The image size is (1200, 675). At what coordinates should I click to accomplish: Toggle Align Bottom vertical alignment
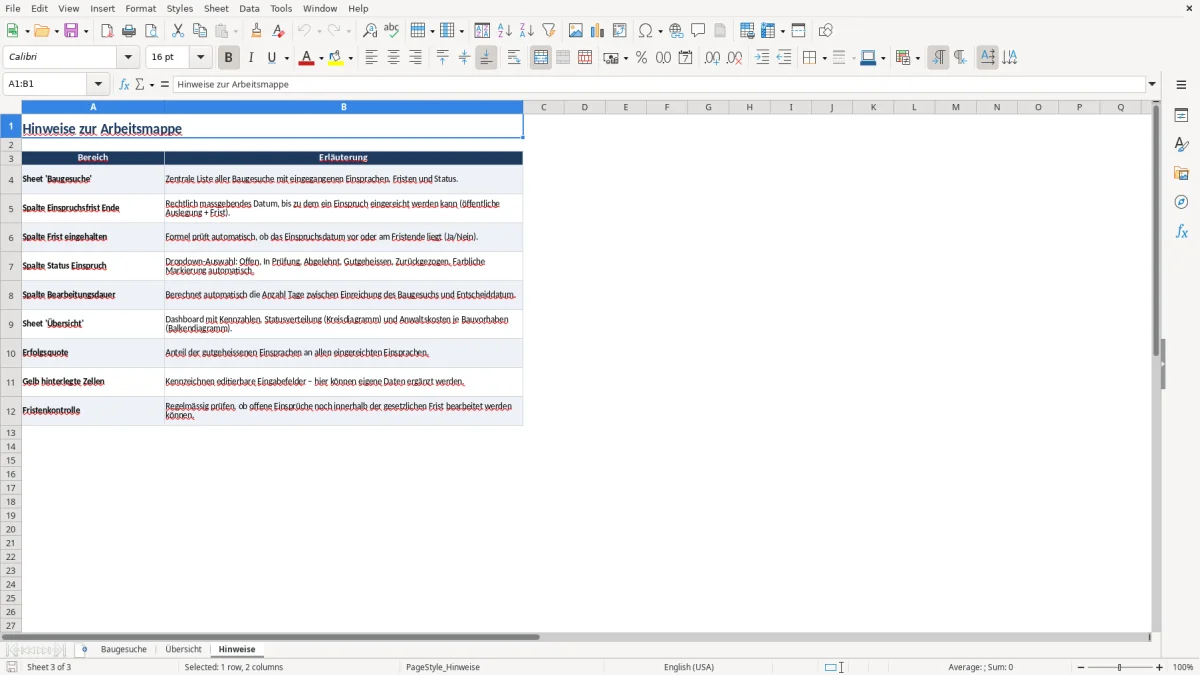pos(486,58)
